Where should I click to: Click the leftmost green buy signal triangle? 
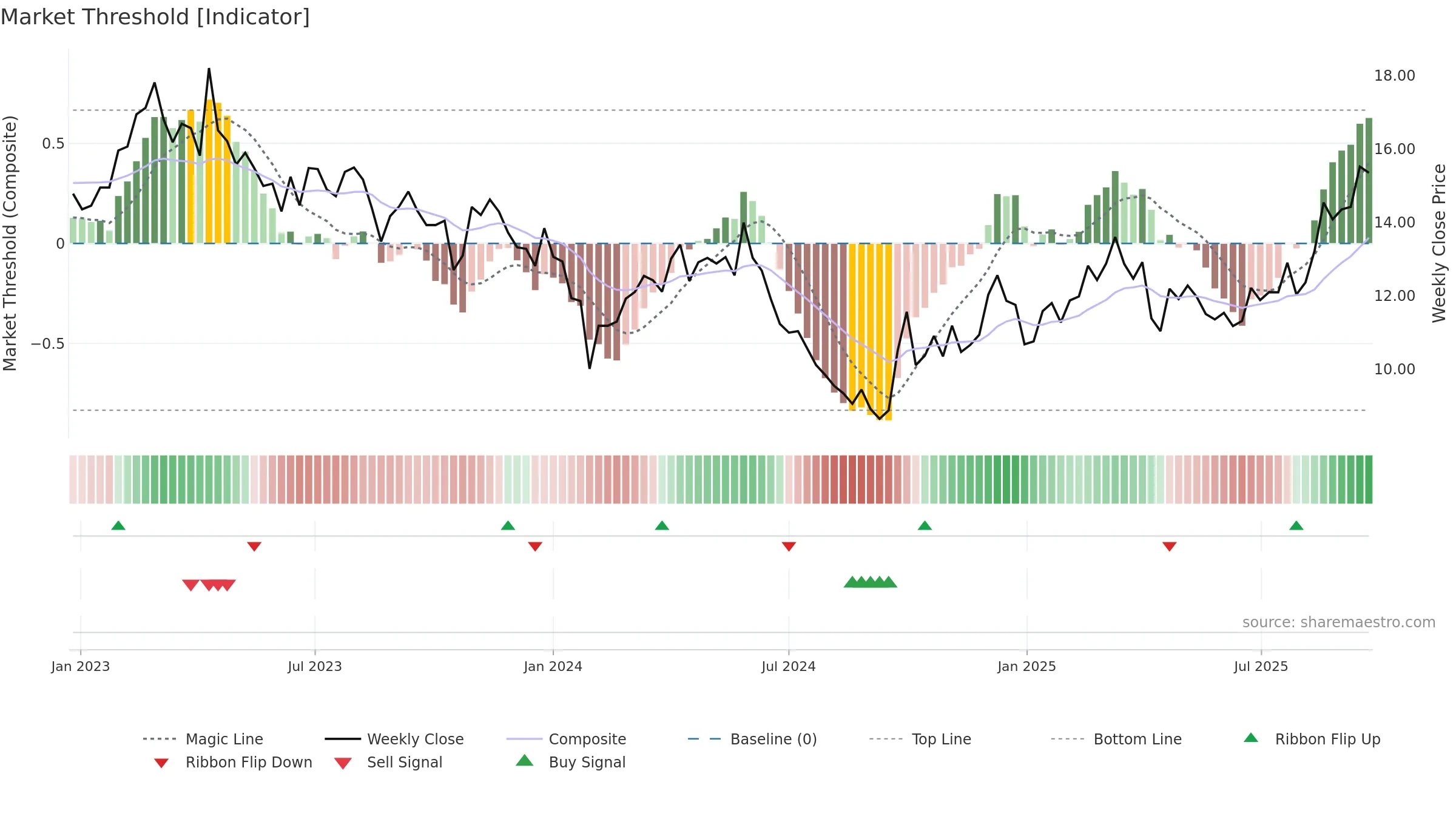pos(852,582)
